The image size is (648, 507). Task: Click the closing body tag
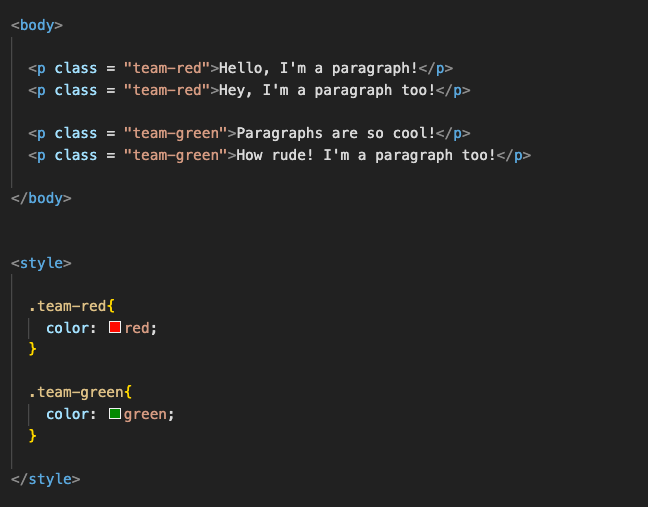41,198
